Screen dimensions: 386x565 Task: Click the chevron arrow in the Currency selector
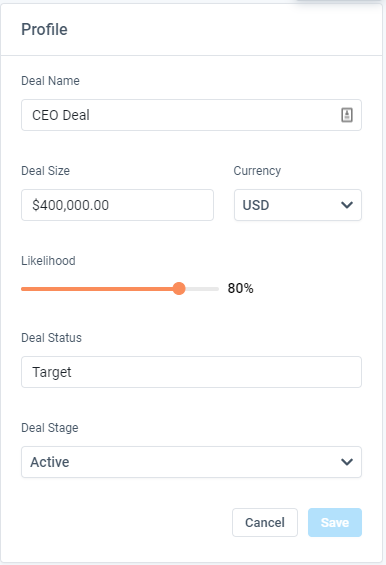(347, 205)
